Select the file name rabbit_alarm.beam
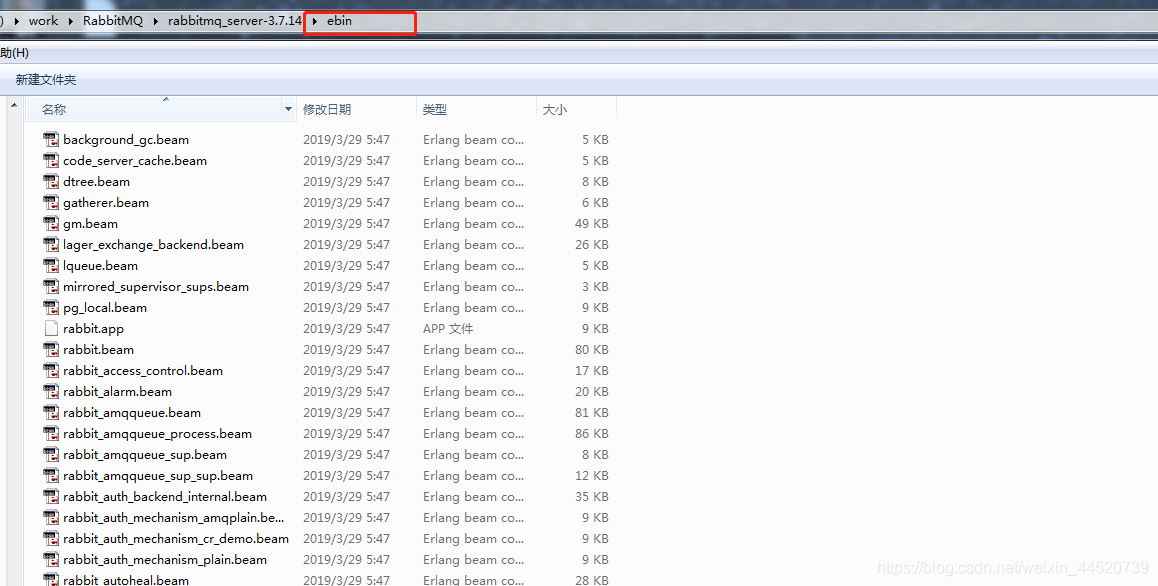 click(x=117, y=392)
